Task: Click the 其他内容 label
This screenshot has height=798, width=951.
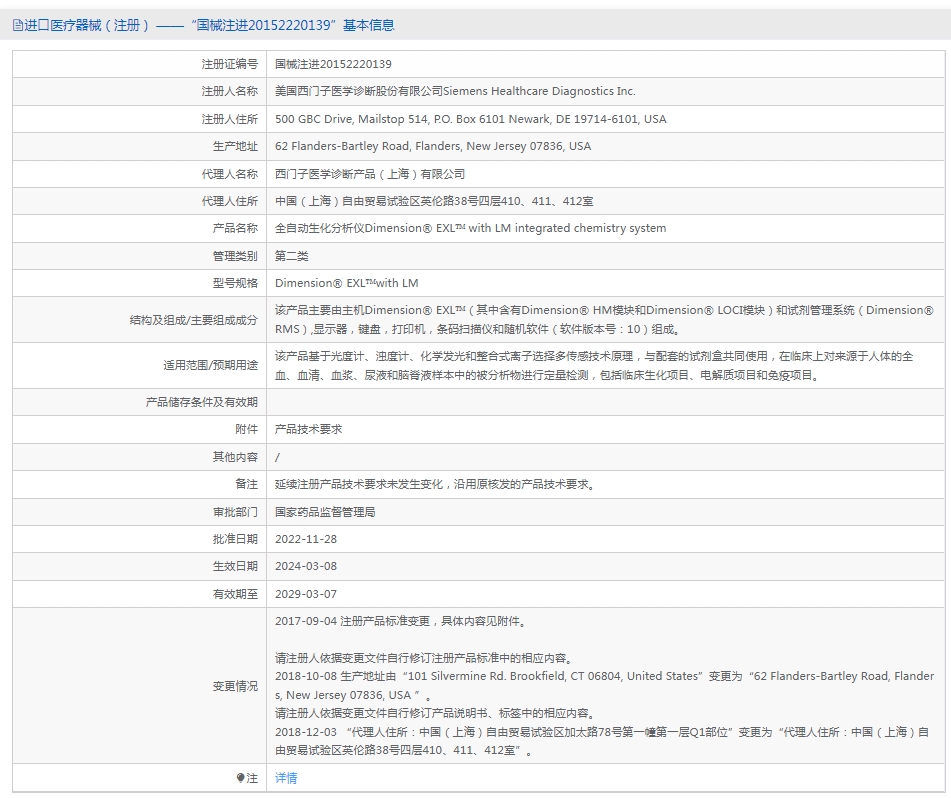Action: tap(235, 457)
